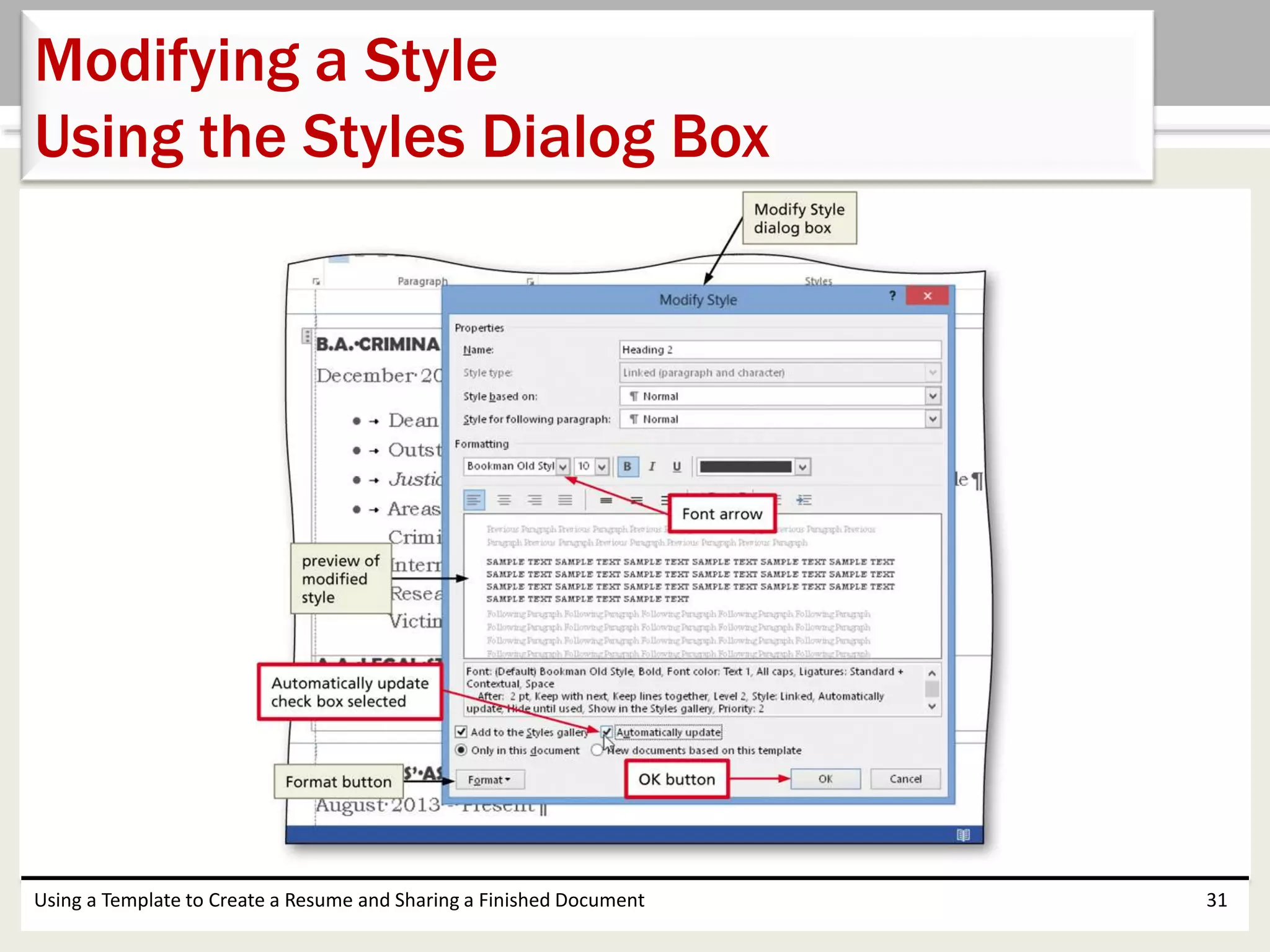Click the 'December 20' line in document

[379, 376]
